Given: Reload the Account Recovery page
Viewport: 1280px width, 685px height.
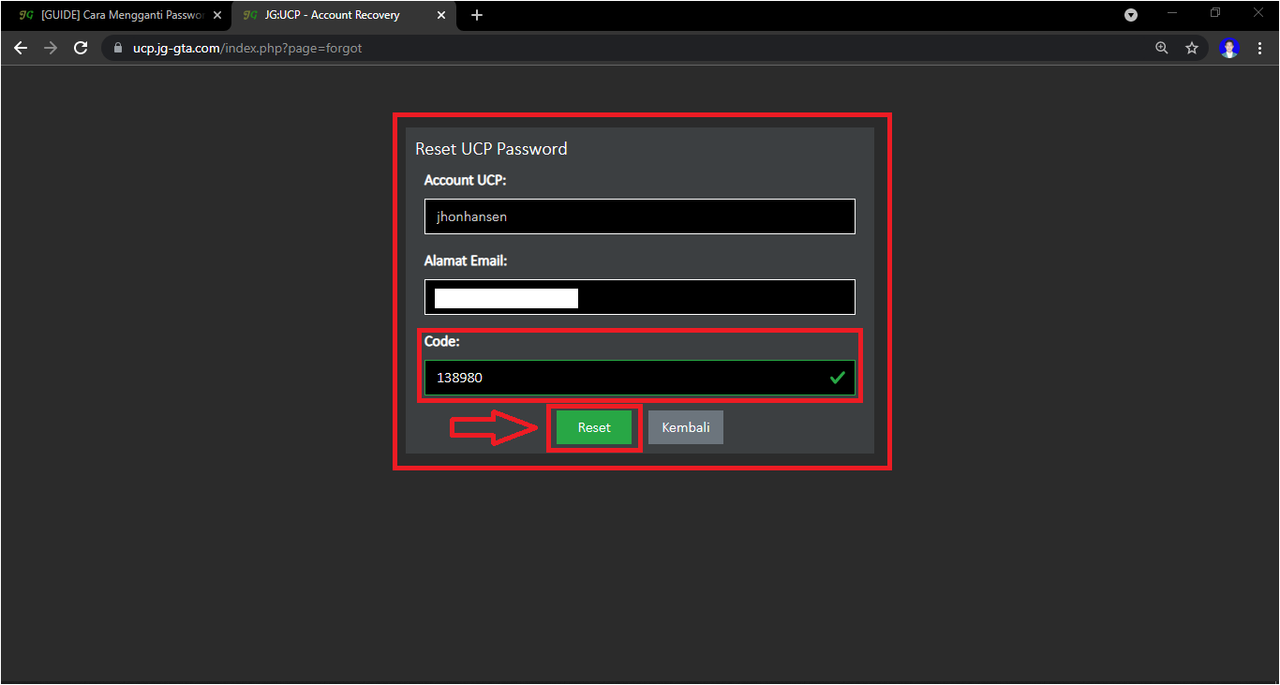Looking at the screenshot, I should click(81, 48).
